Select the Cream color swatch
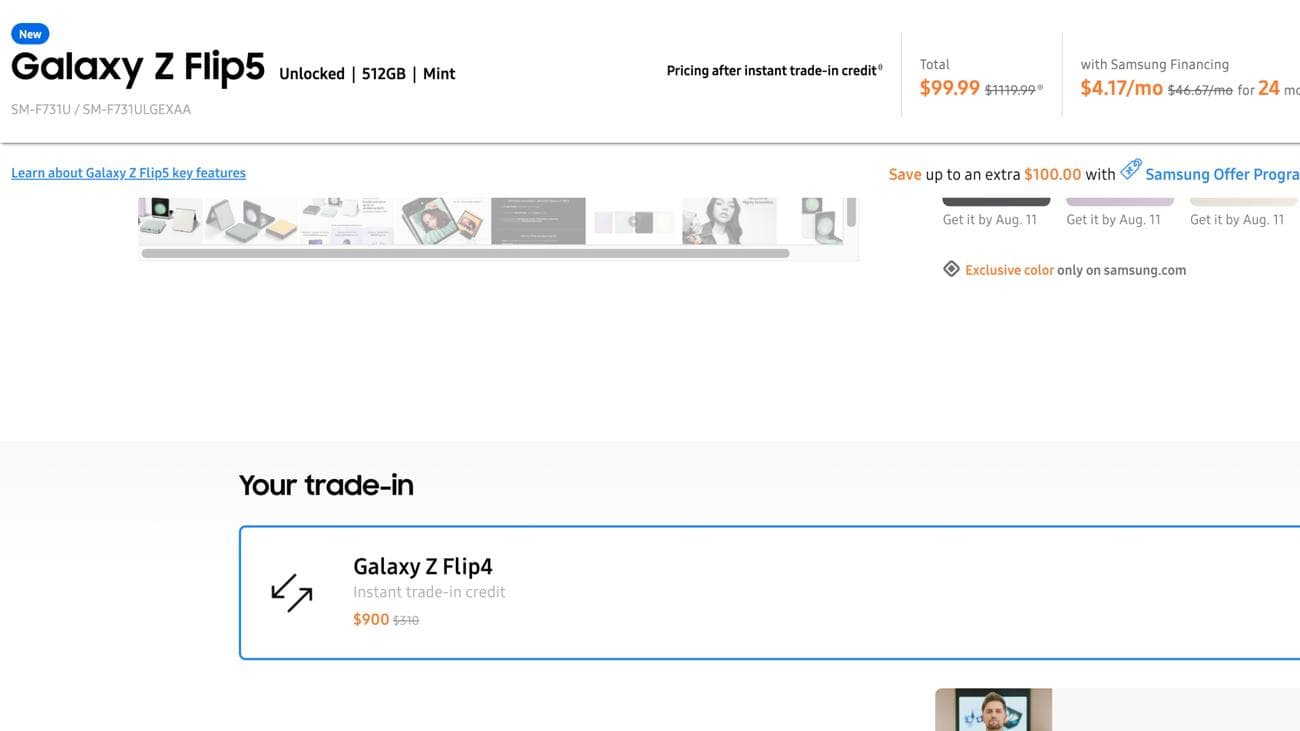 (x=1243, y=197)
